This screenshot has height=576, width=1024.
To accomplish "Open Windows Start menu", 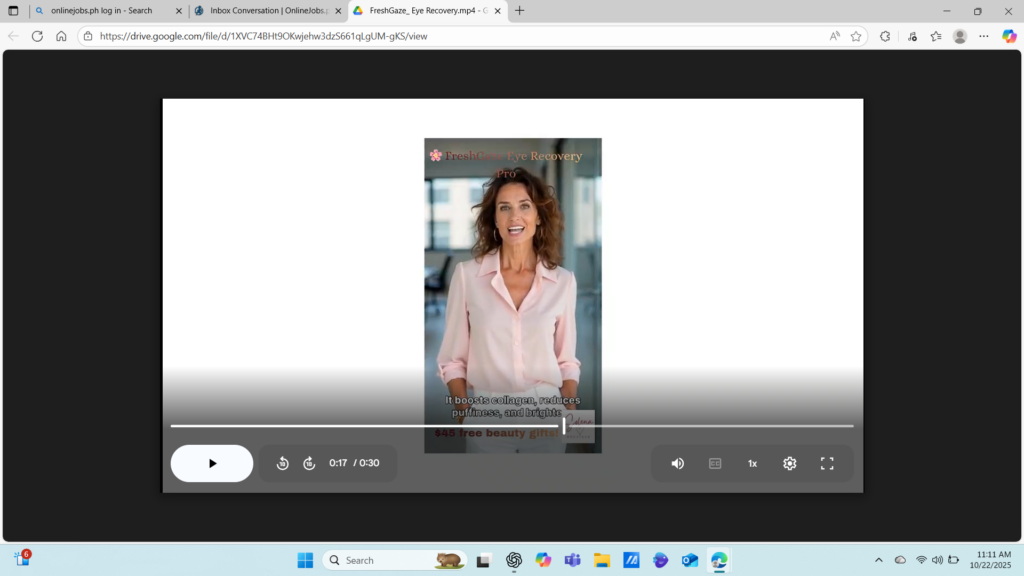I will [305, 560].
